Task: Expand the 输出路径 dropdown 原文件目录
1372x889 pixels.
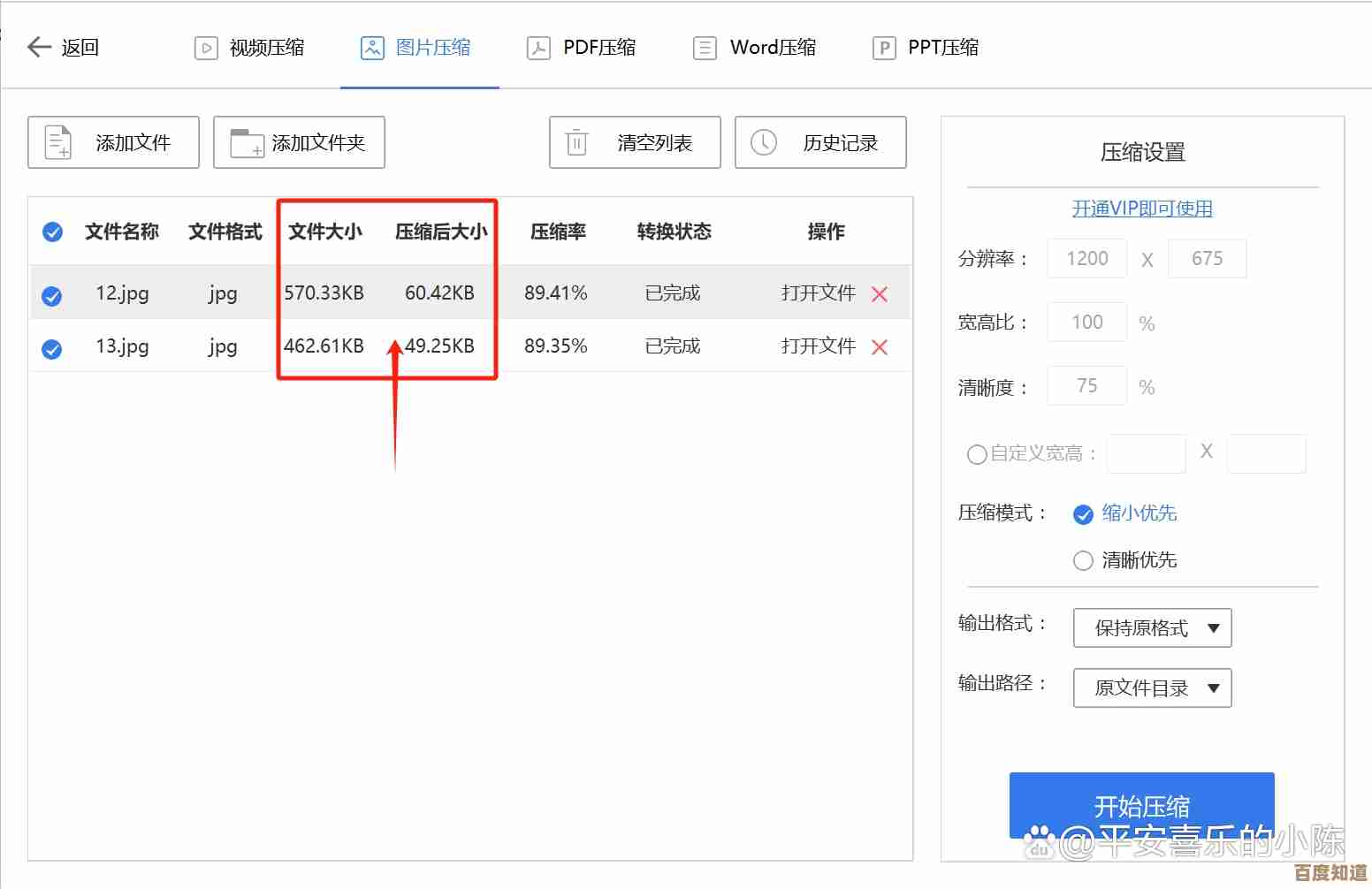Action: tap(1152, 688)
